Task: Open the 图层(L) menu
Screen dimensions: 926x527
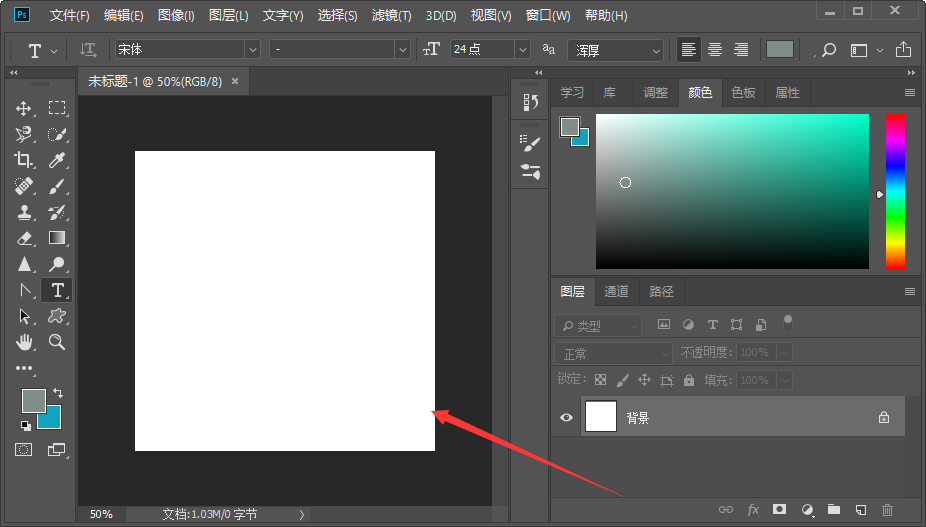Action: 229,15
